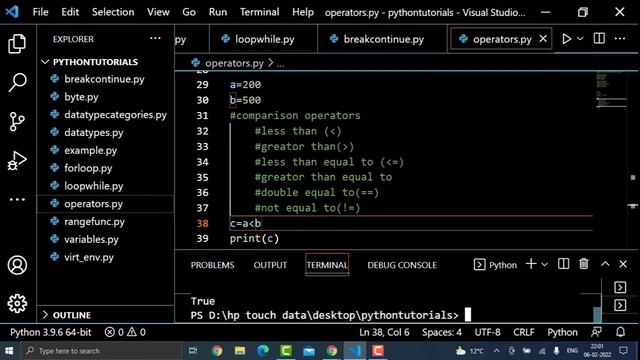Open the Explorer view in activity bar
640x360 pixels.
click(17, 44)
